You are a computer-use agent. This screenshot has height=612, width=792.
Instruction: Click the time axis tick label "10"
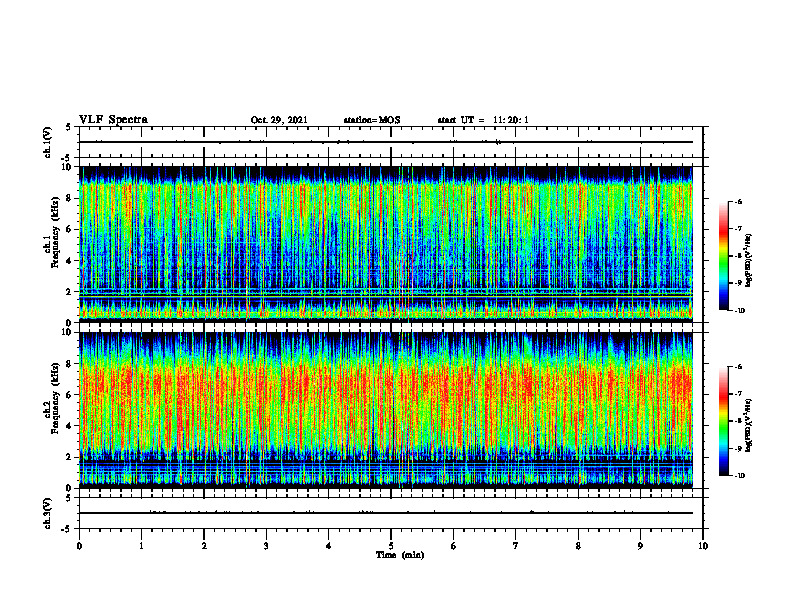(x=703, y=546)
